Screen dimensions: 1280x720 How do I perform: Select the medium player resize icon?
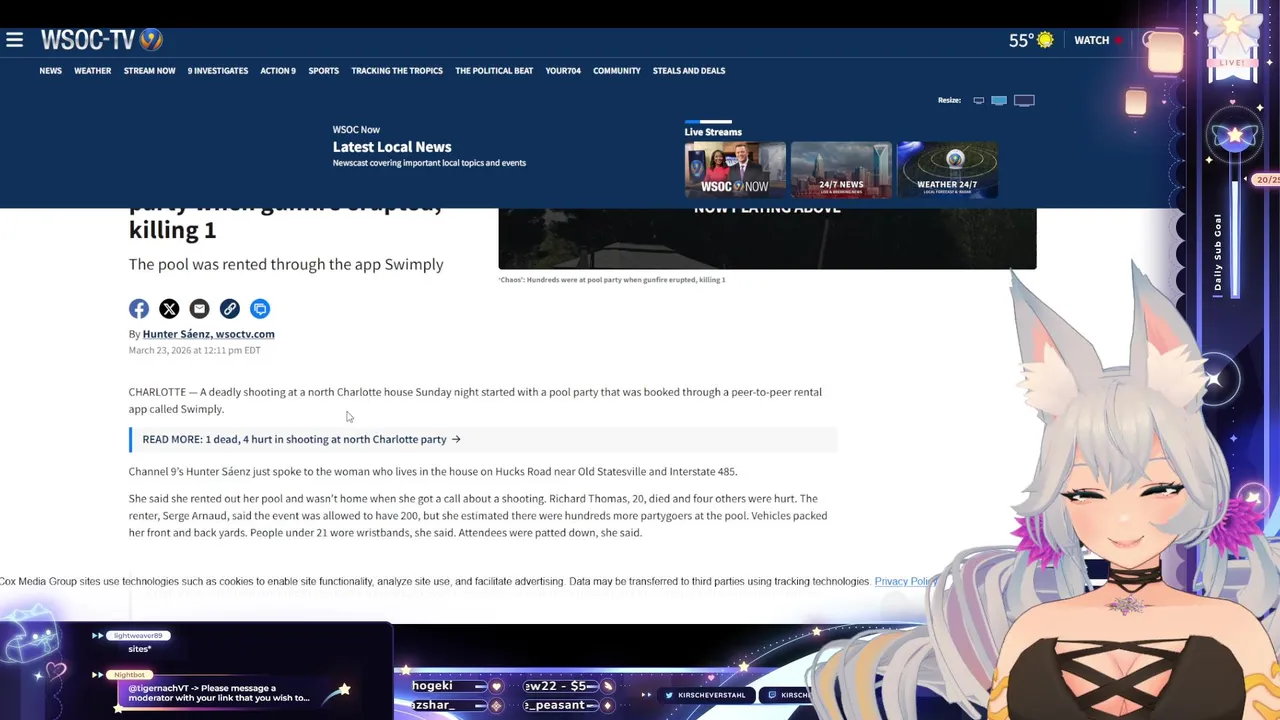[998, 100]
